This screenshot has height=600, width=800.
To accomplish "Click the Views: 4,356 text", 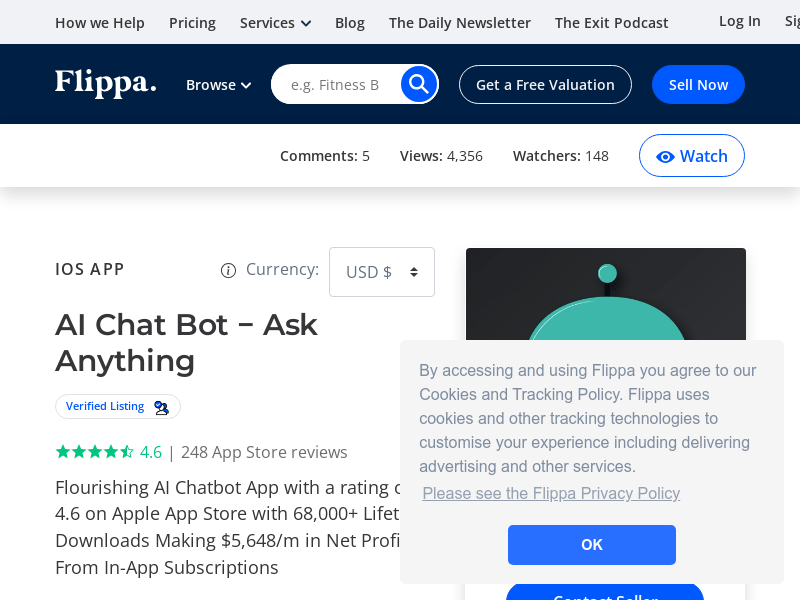I will point(441,156).
